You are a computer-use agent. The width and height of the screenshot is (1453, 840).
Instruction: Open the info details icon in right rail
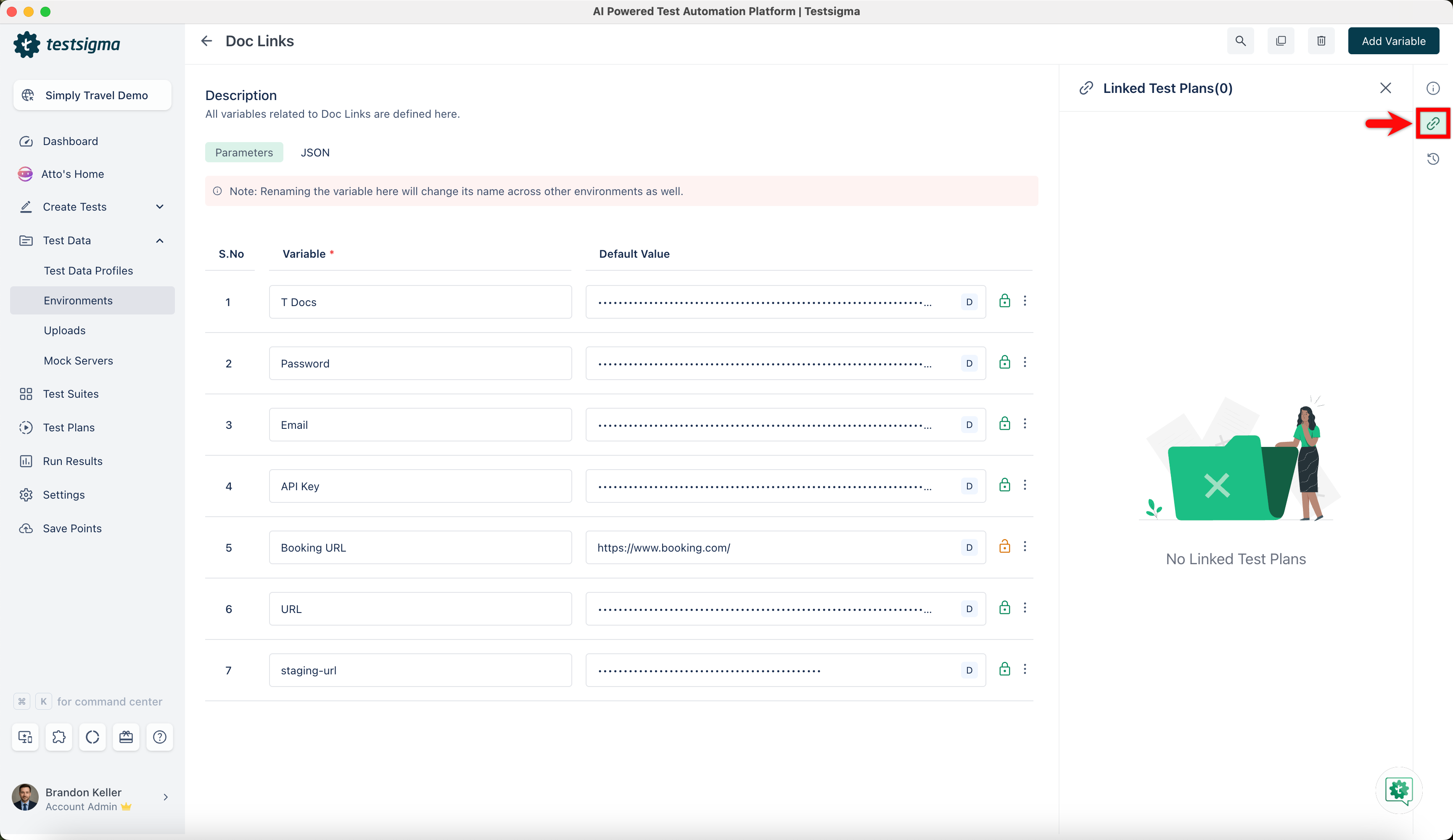tap(1433, 88)
